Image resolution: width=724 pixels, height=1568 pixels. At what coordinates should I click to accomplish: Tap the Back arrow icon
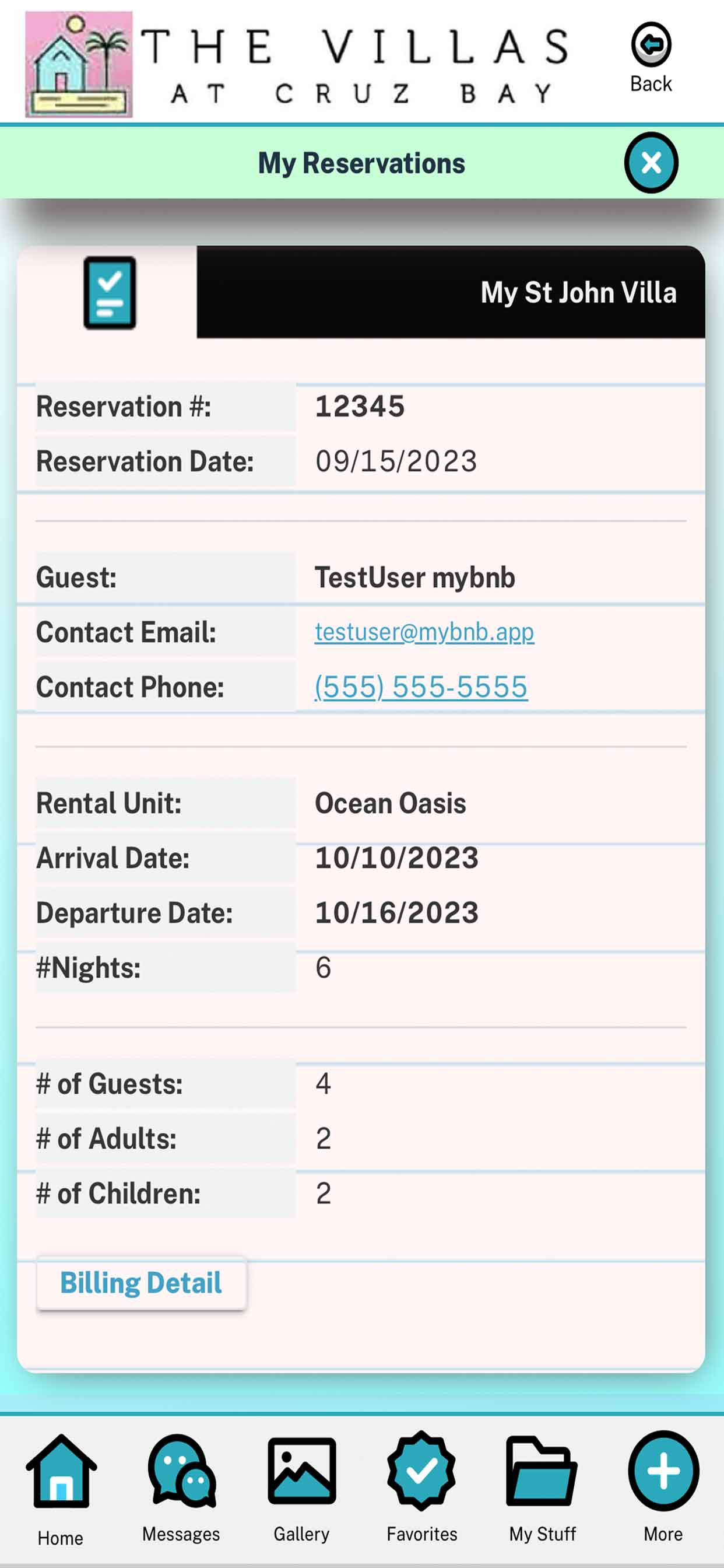tap(651, 44)
